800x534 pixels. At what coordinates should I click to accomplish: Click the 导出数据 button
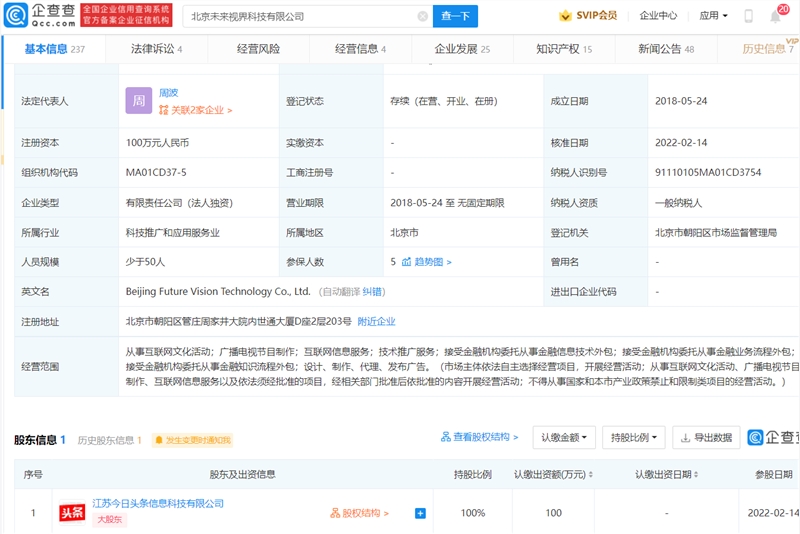pos(706,437)
